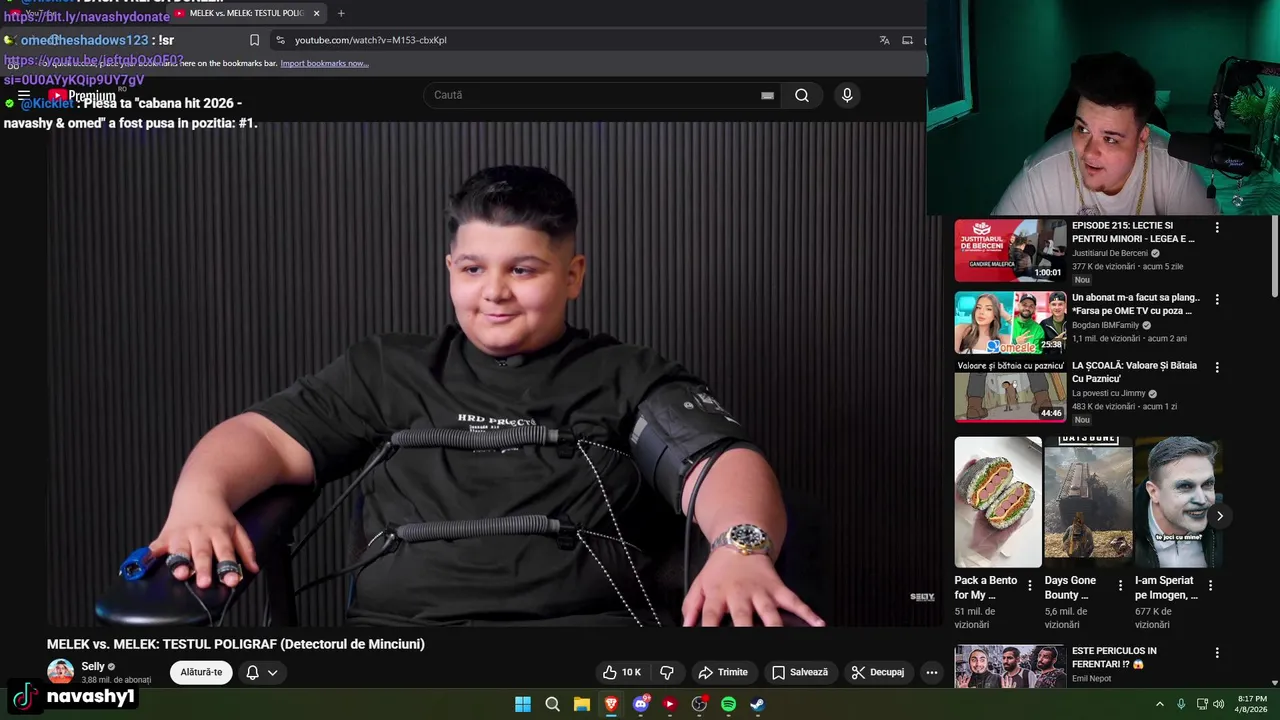This screenshot has width=1280, height=720.
Task: Start voice search with the microphone
Action: pyautogui.click(x=847, y=95)
